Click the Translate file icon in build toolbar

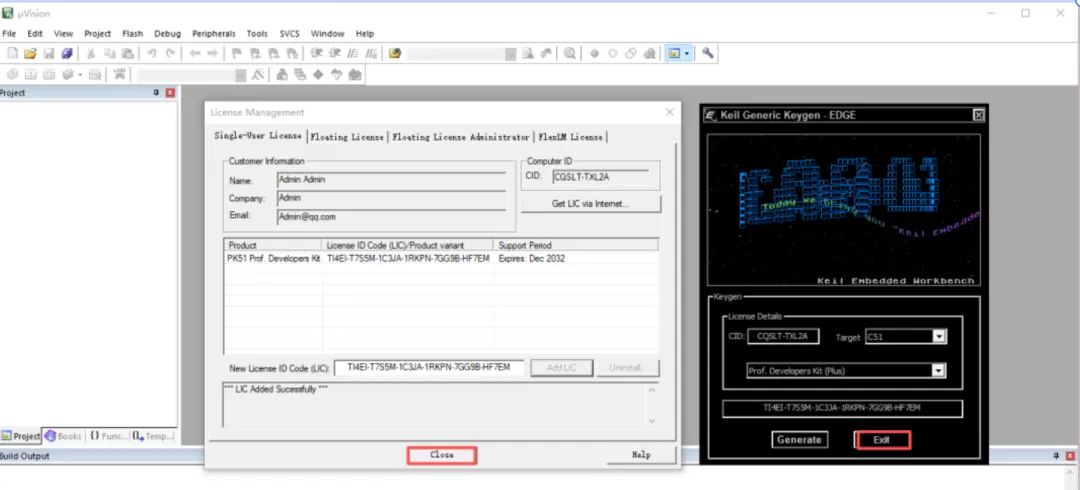coord(12,74)
